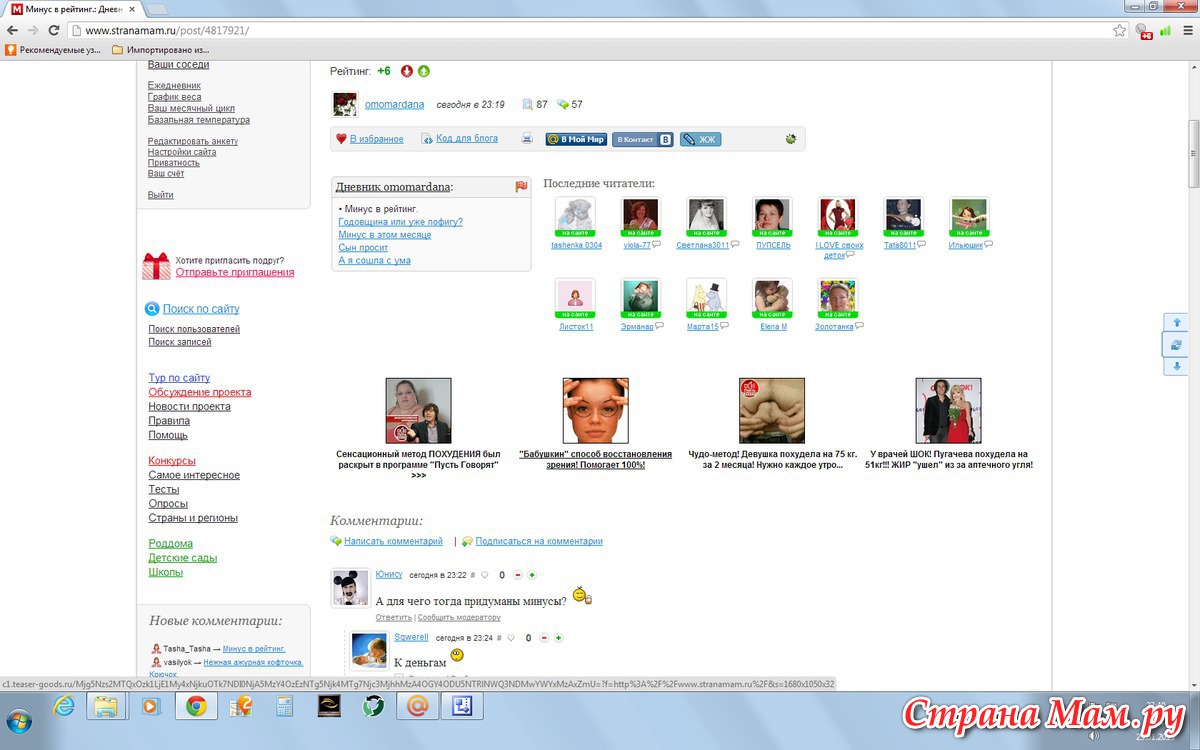Share post to ЖЖ
This screenshot has height=750, width=1200.
point(700,140)
